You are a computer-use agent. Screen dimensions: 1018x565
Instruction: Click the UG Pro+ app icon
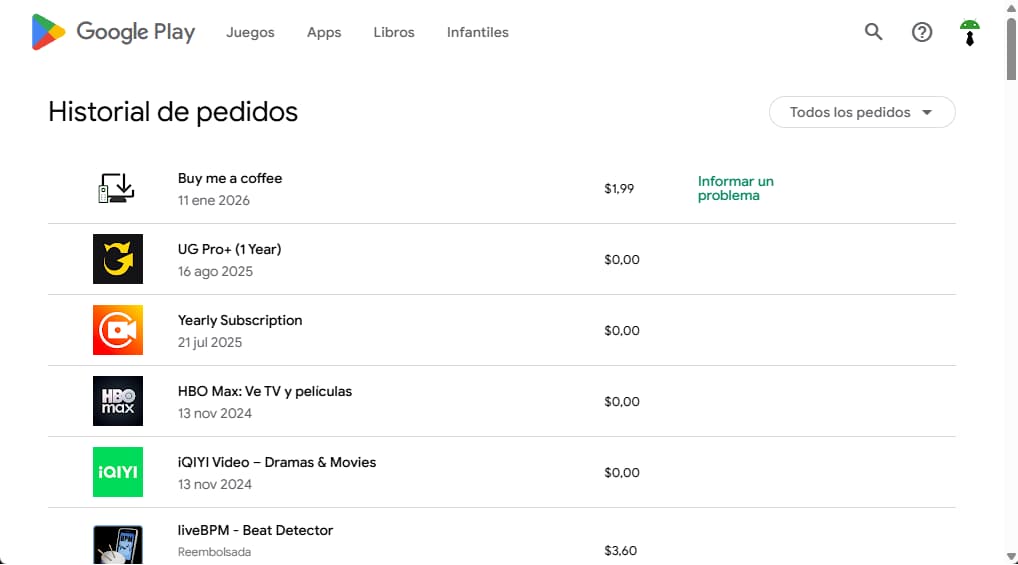[x=118, y=259]
